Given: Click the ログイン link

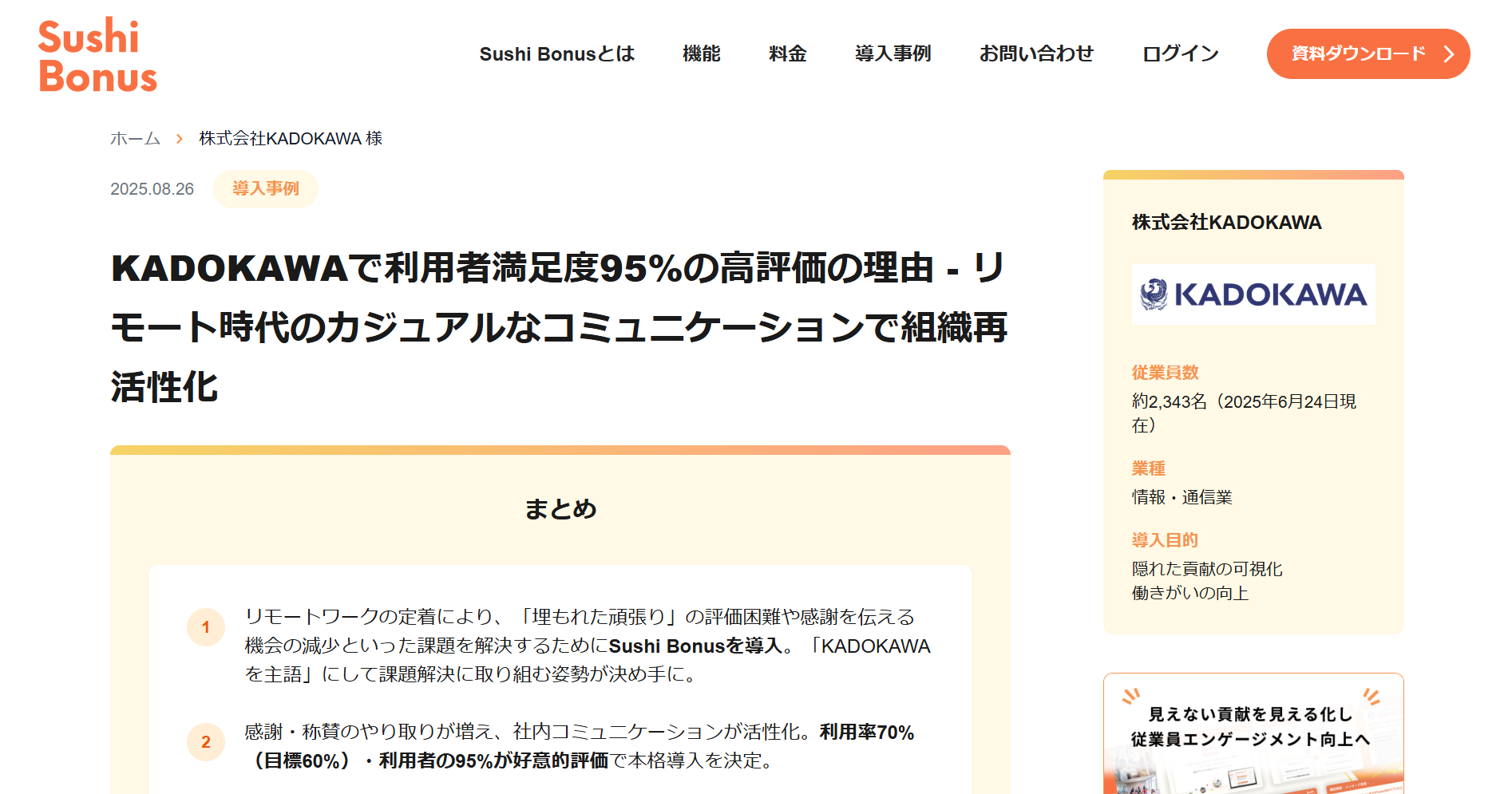Looking at the screenshot, I should (x=1180, y=54).
